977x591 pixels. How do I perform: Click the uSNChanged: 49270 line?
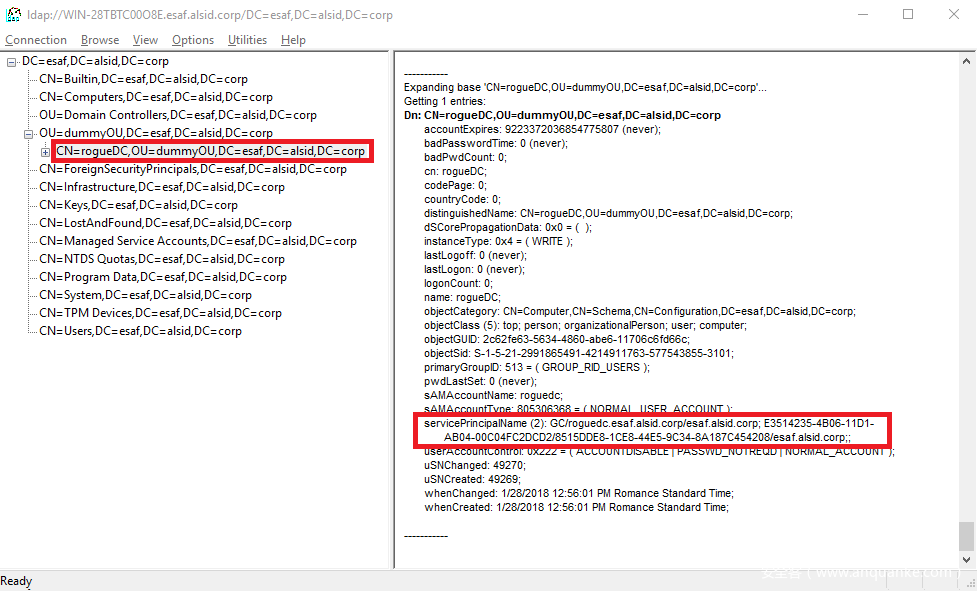tap(475, 466)
